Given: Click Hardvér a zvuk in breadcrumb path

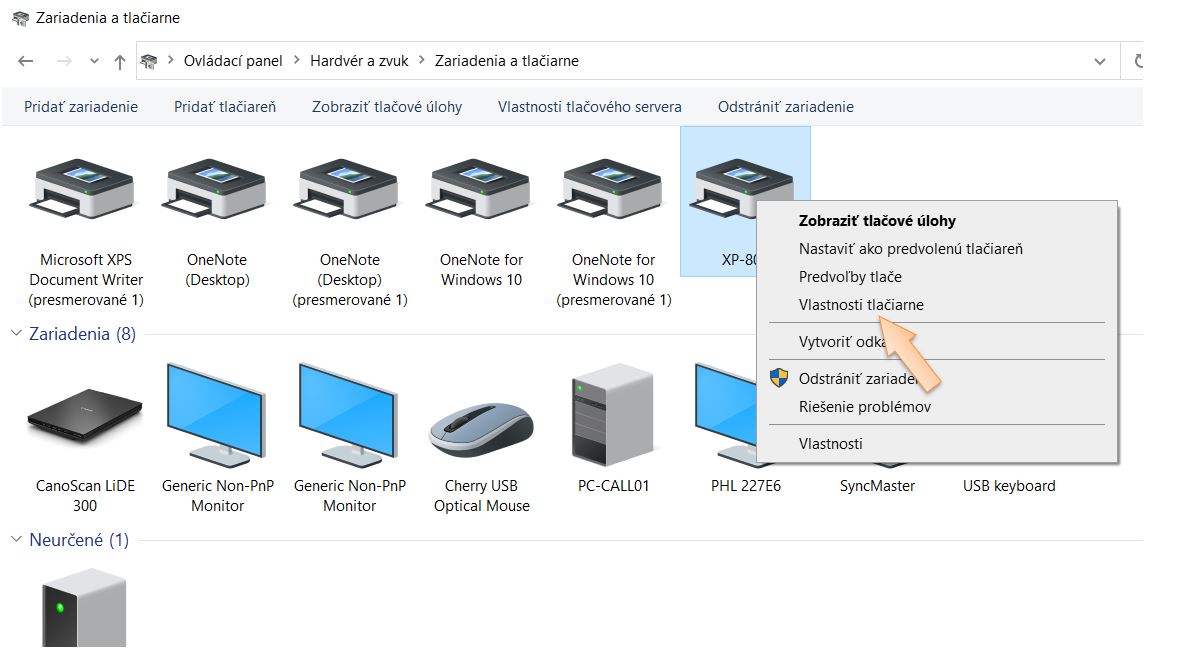Looking at the screenshot, I should [x=359, y=61].
